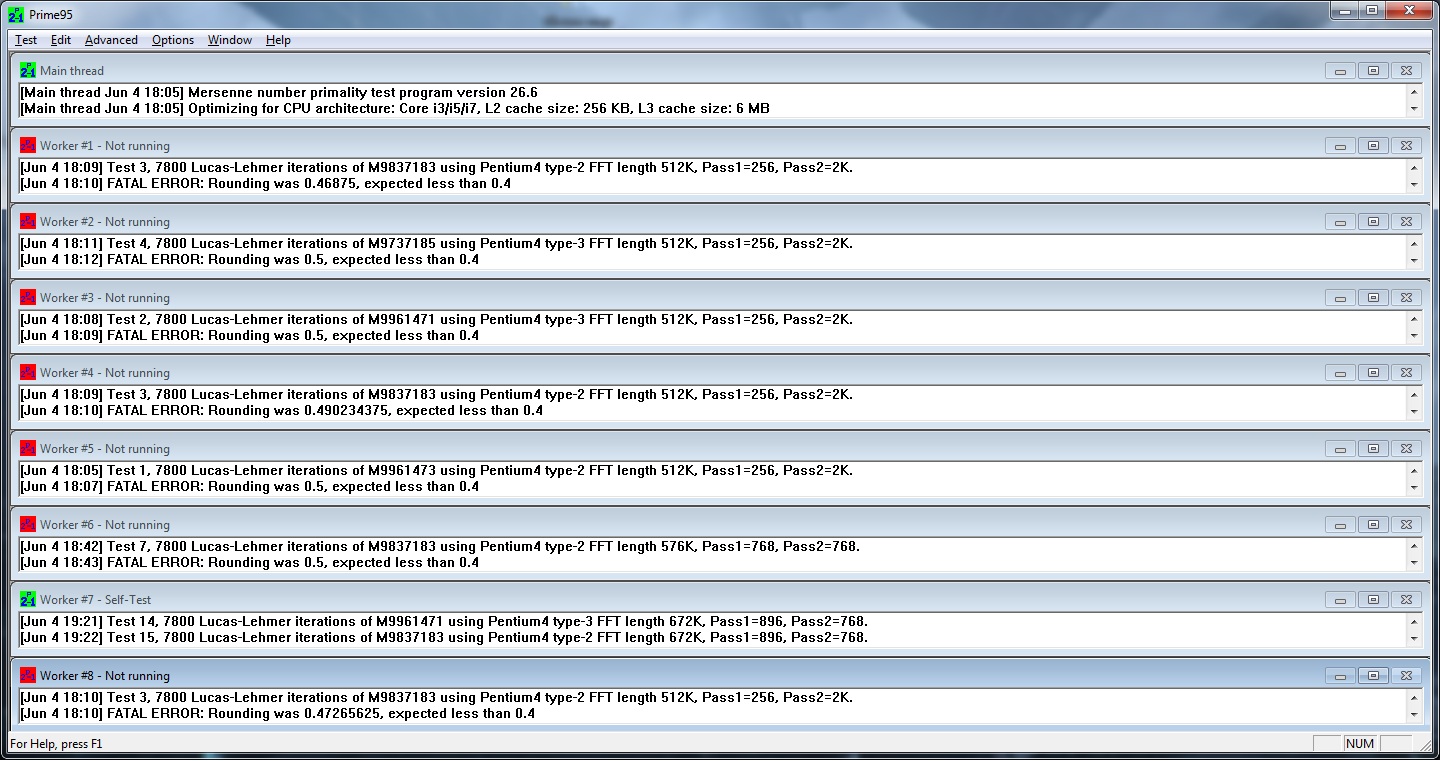Minimize the Worker #7 Self-Test window

[x=1340, y=600]
